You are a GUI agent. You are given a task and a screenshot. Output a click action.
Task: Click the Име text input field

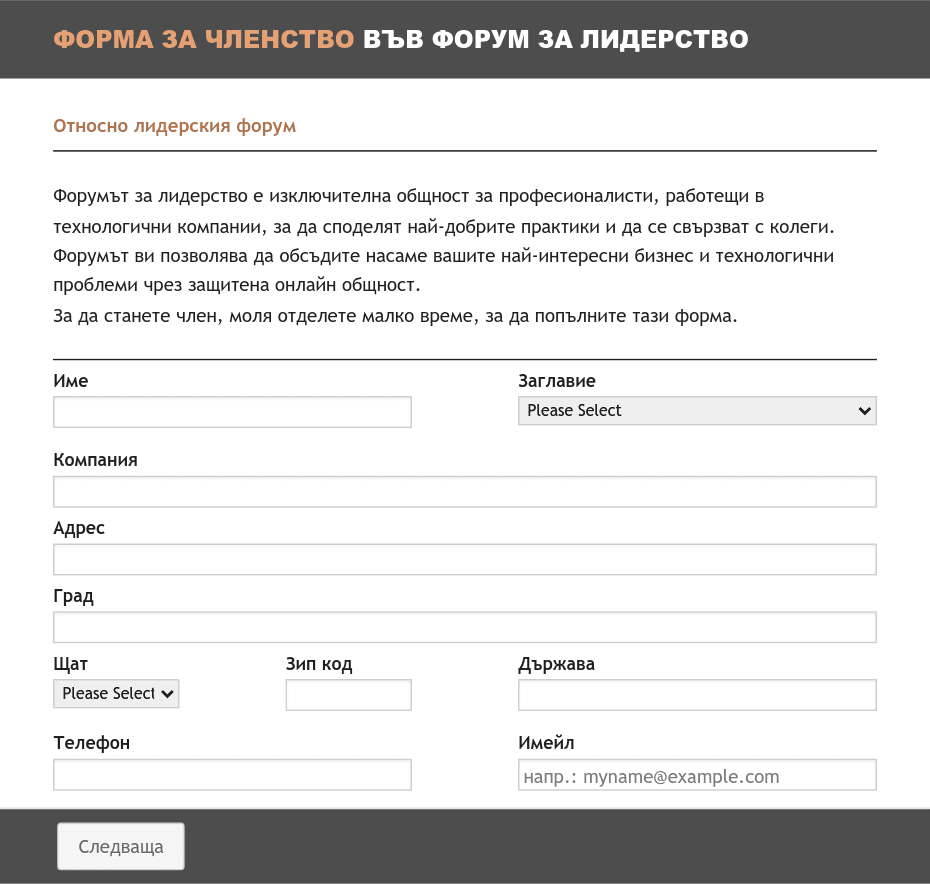[232, 412]
